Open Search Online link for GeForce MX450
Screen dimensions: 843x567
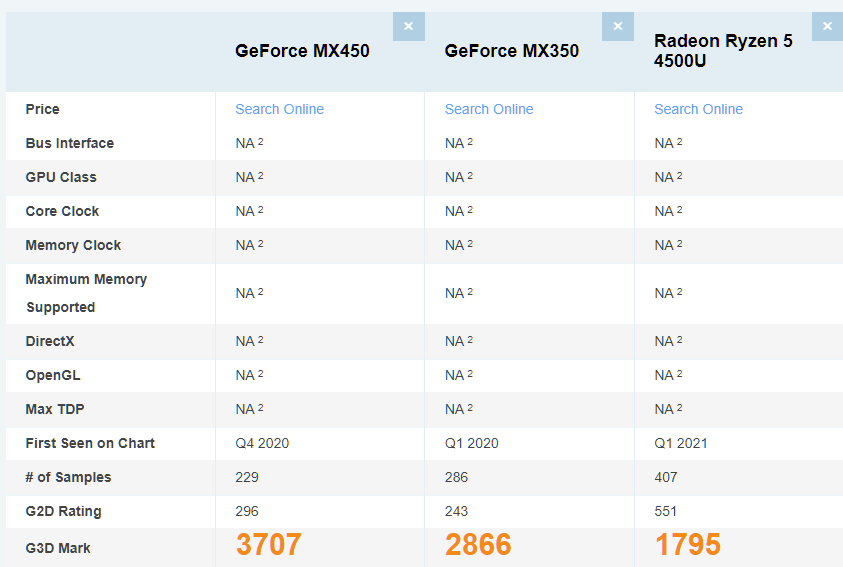pos(280,109)
